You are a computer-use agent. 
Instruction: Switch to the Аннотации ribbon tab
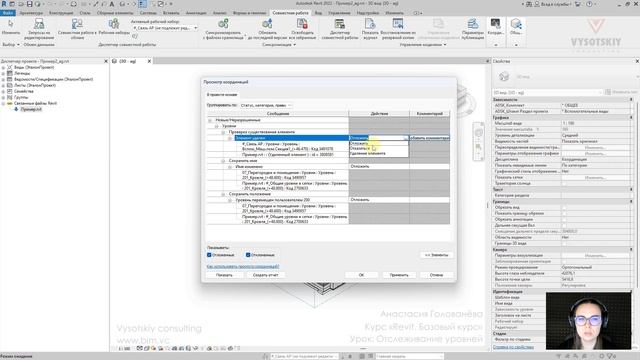tap(196, 13)
